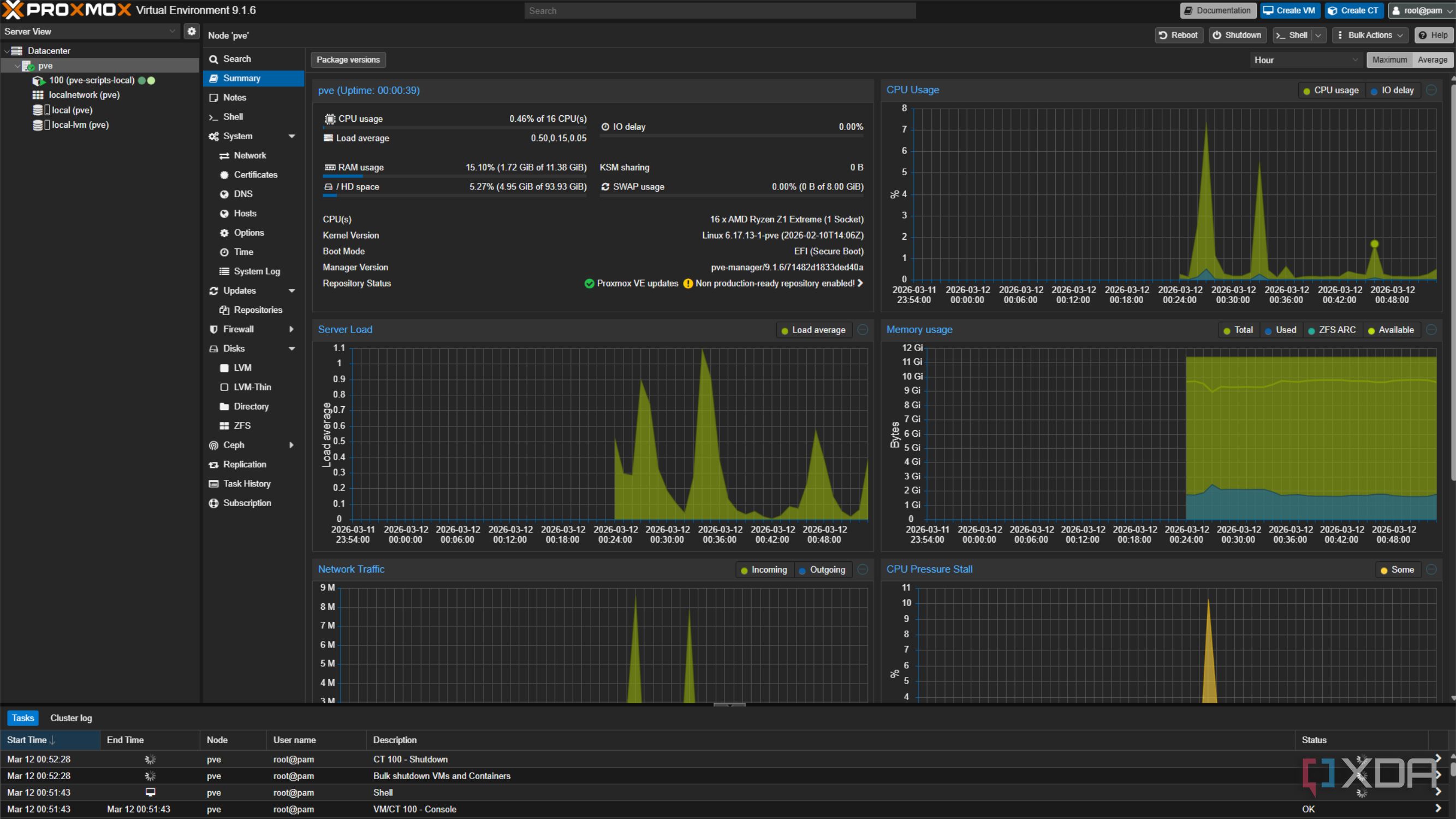The width and height of the screenshot is (1456, 819).
Task: Open the Help button
Action: 1434,35
